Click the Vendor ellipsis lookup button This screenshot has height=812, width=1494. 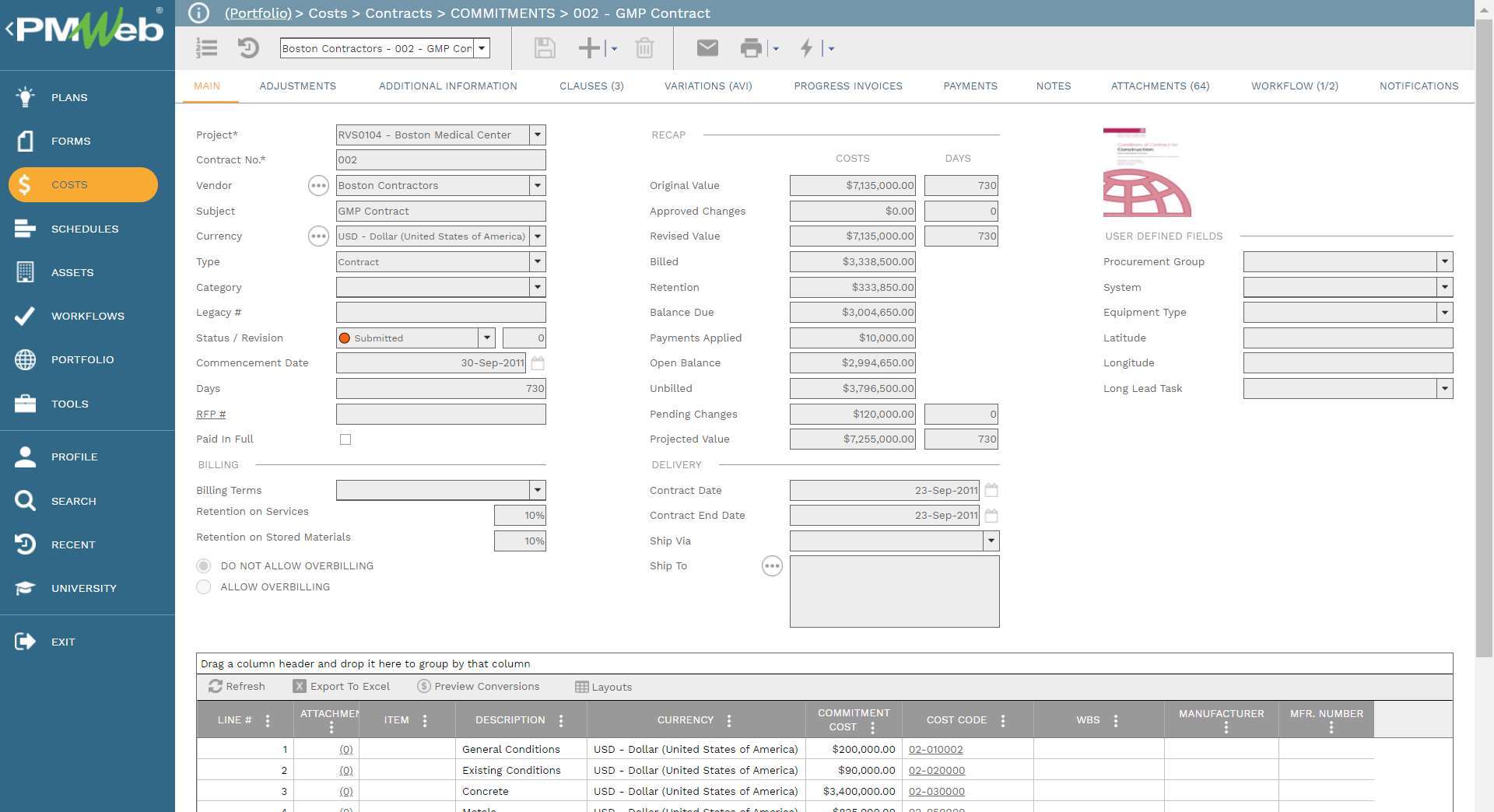coord(318,185)
